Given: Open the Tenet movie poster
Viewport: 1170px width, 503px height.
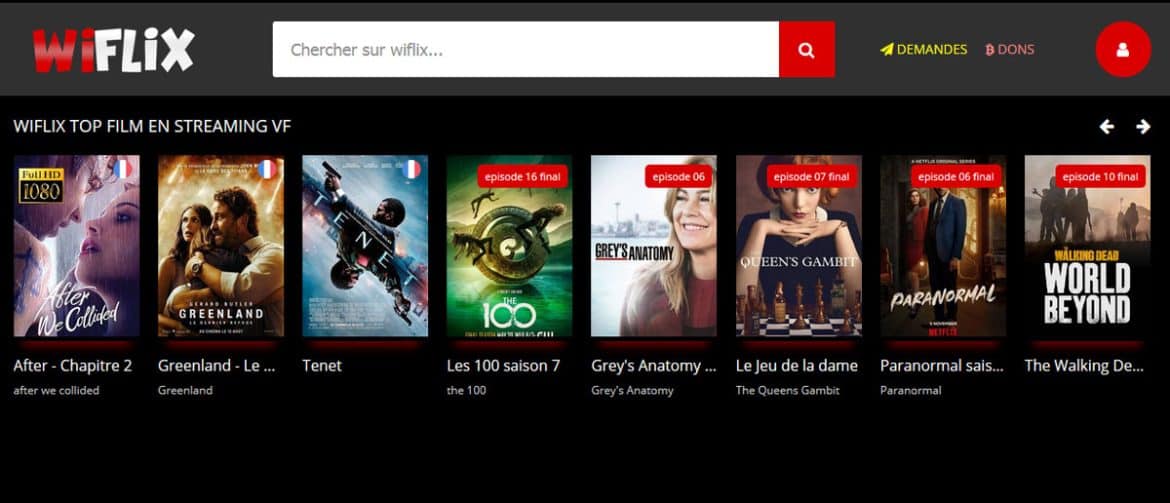Looking at the screenshot, I should [x=365, y=246].
